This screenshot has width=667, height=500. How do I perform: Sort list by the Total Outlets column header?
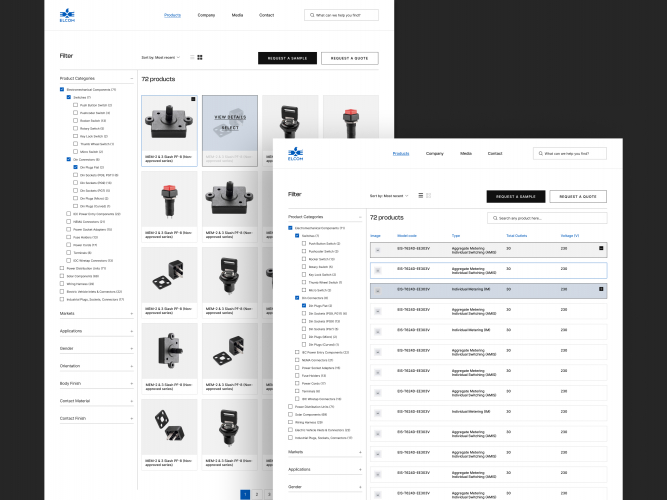(516, 236)
